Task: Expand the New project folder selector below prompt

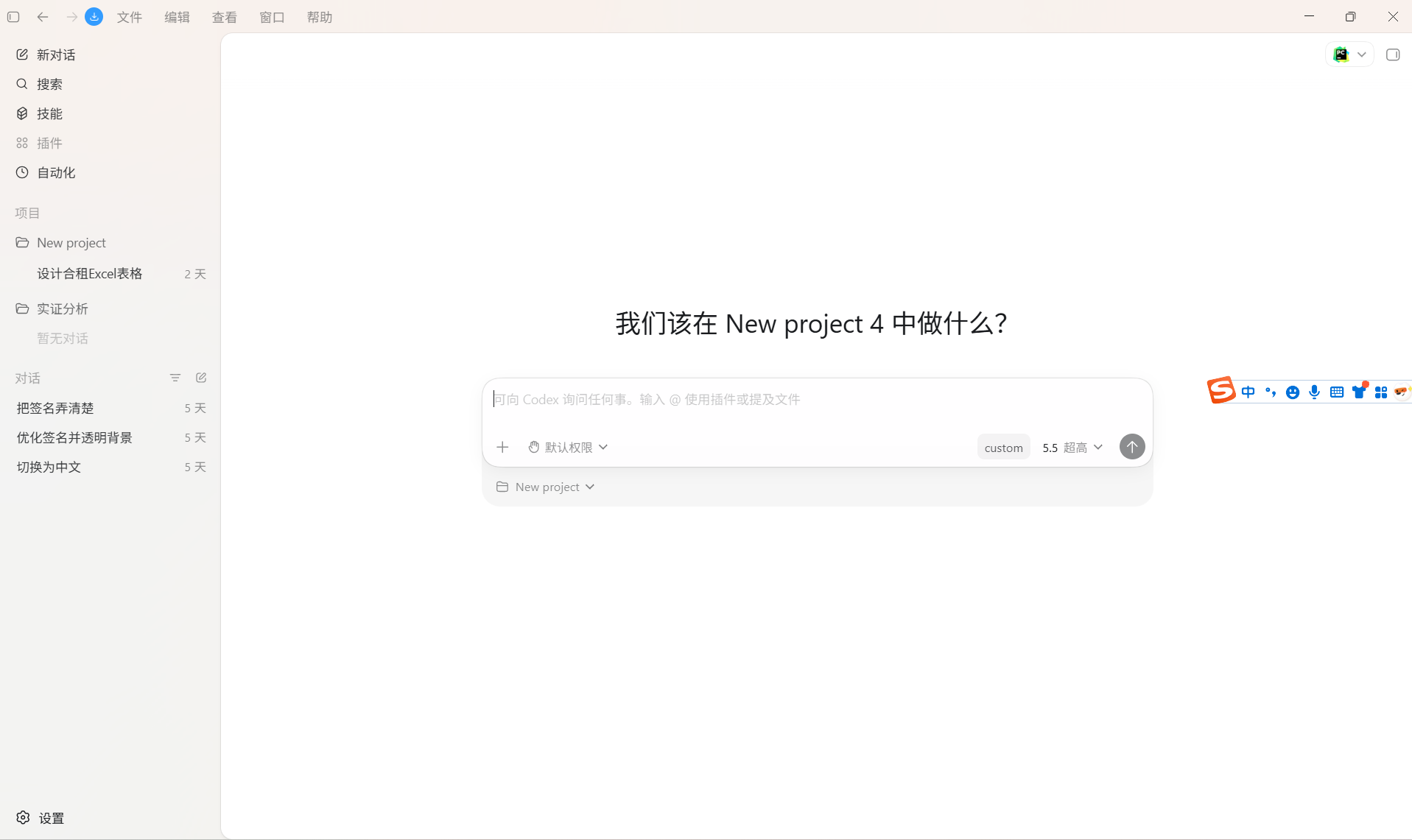Action: (x=546, y=487)
